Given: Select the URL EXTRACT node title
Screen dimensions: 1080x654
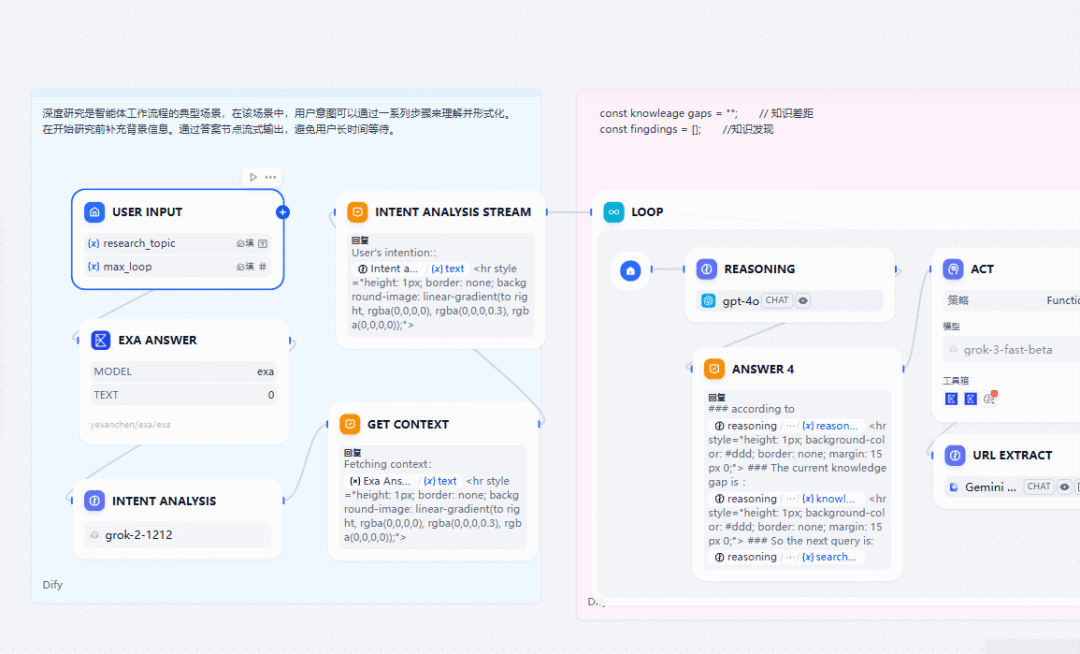Looking at the screenshot, I should coord(1012,455).
